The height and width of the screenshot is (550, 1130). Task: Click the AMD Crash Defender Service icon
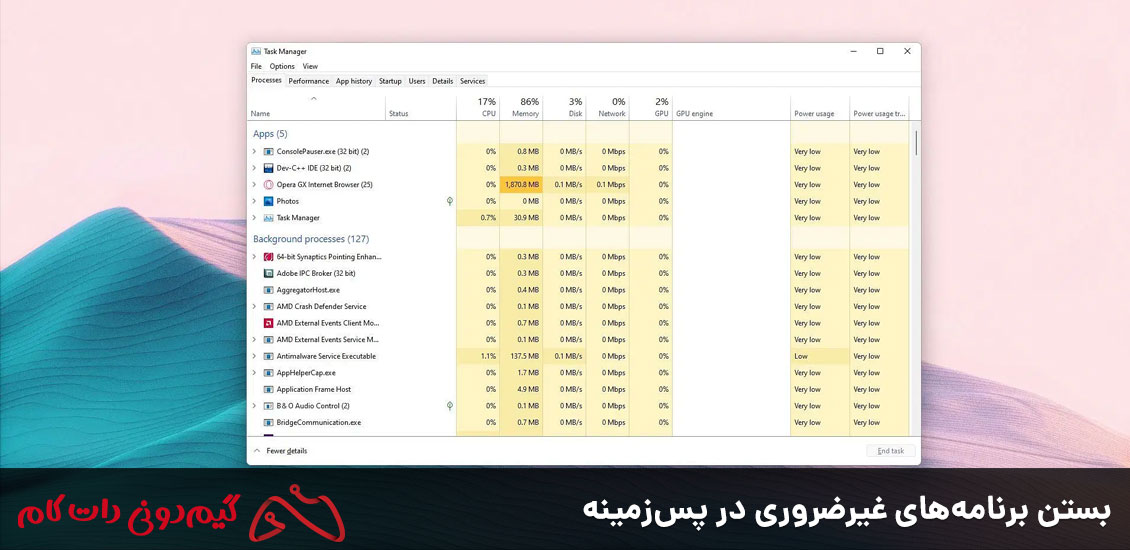tap(269, 306)
